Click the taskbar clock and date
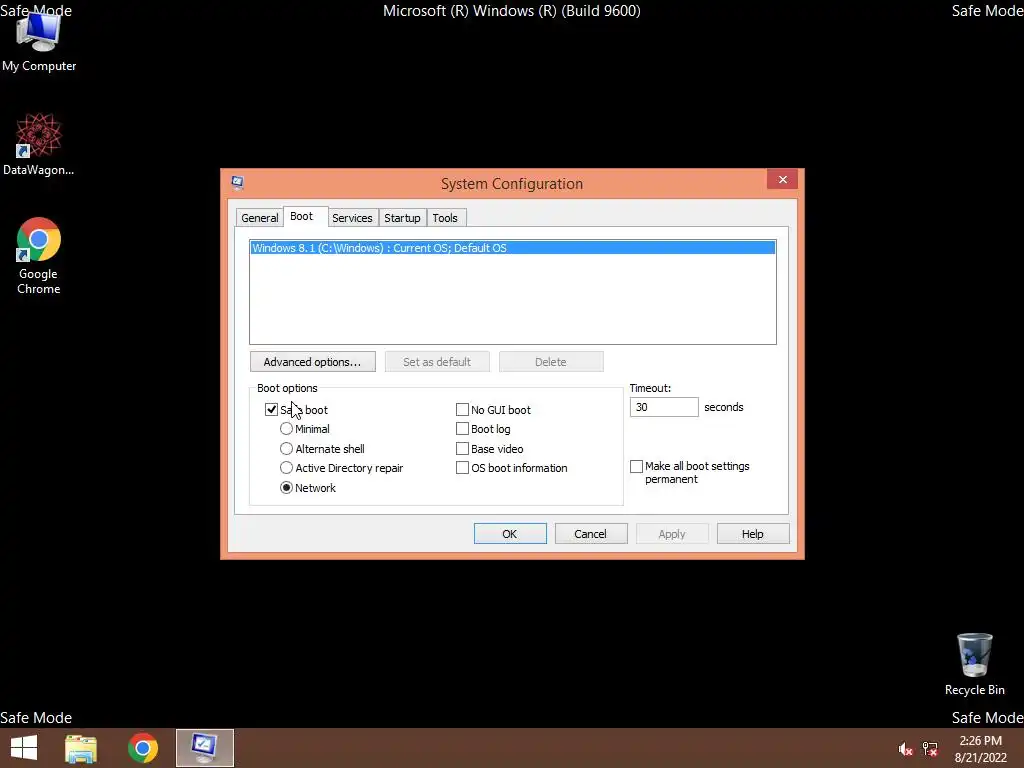 981,749
